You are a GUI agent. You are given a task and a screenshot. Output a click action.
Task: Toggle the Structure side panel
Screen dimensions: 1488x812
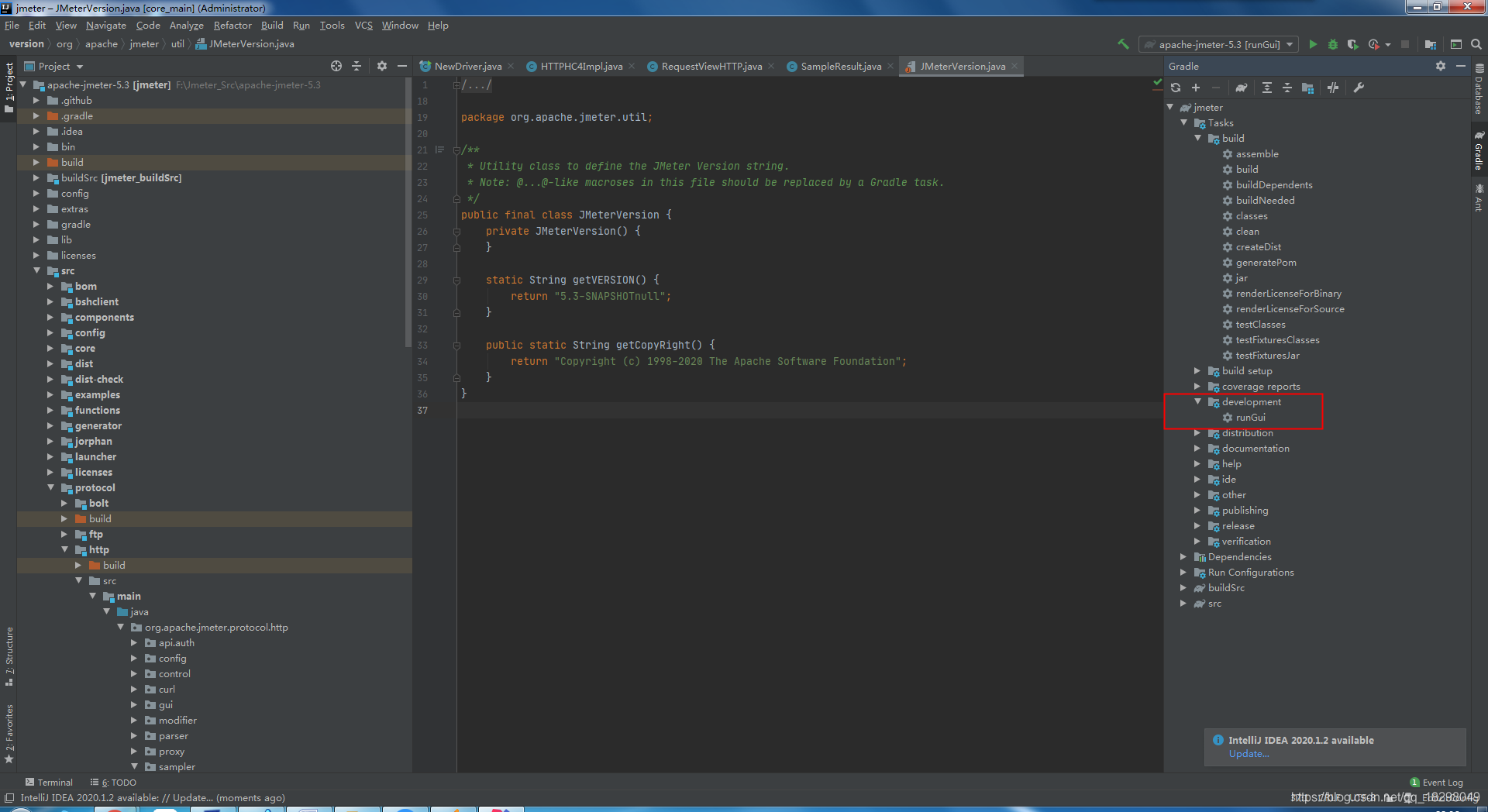[9, 657]
